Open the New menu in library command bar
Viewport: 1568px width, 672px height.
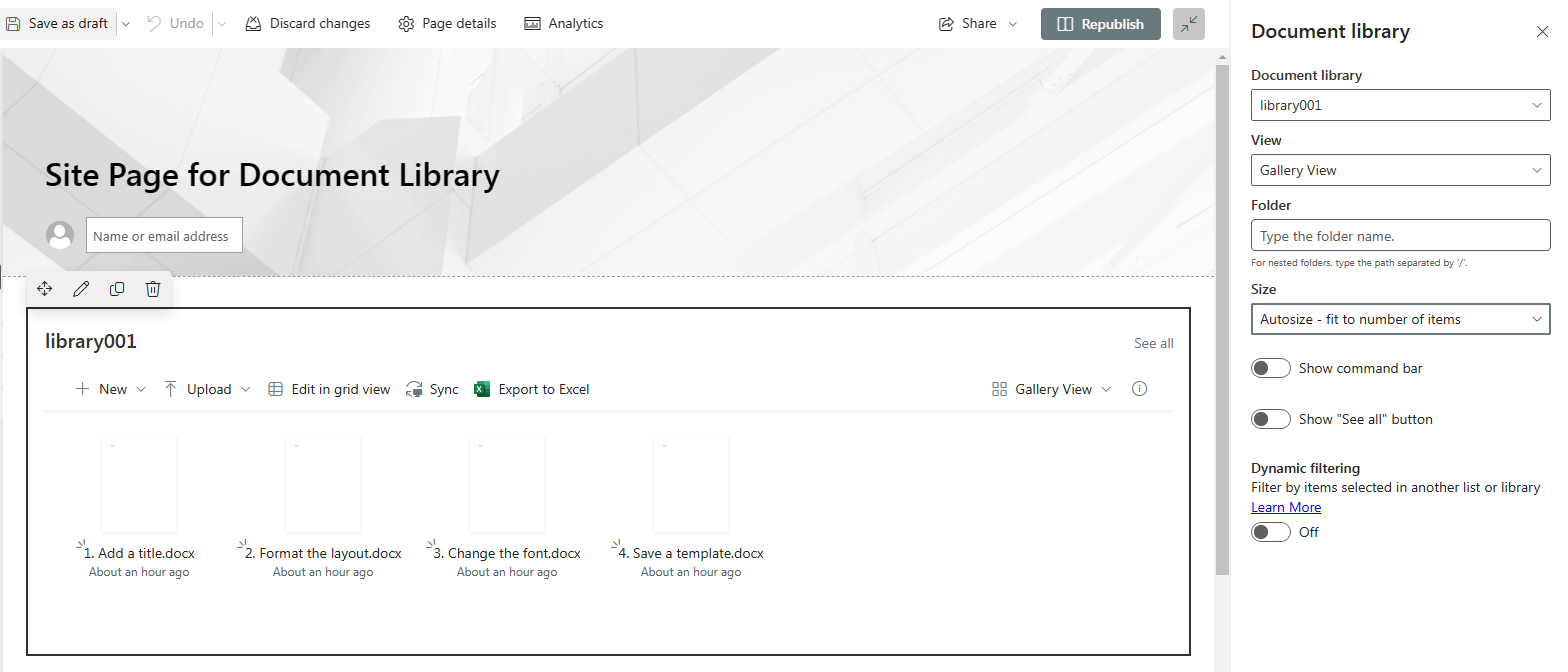[111, 389]
